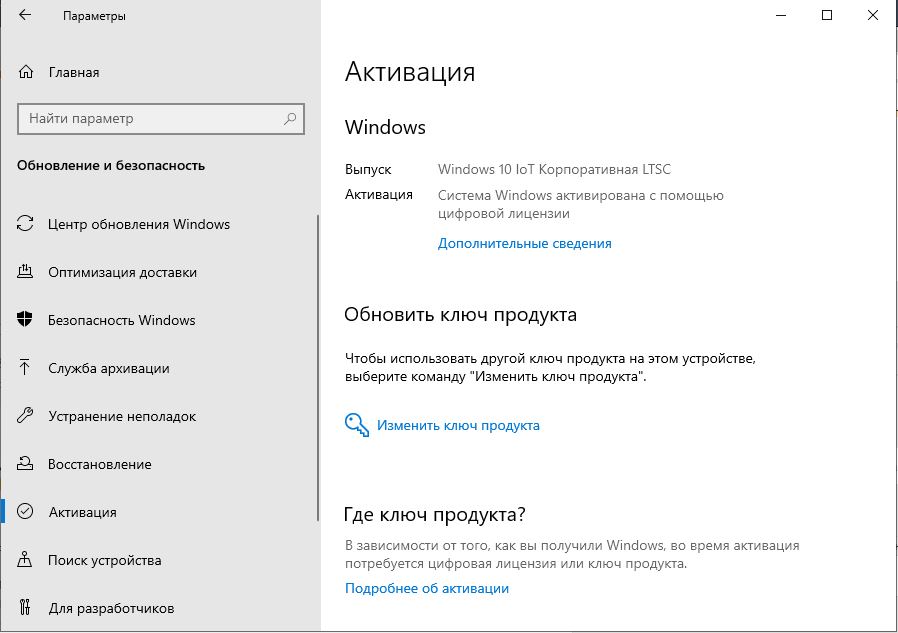Image resolution: width=898 pixels, height=633 pixels.
Task: Go to Безопасность Windows
Action: [121, 320]
